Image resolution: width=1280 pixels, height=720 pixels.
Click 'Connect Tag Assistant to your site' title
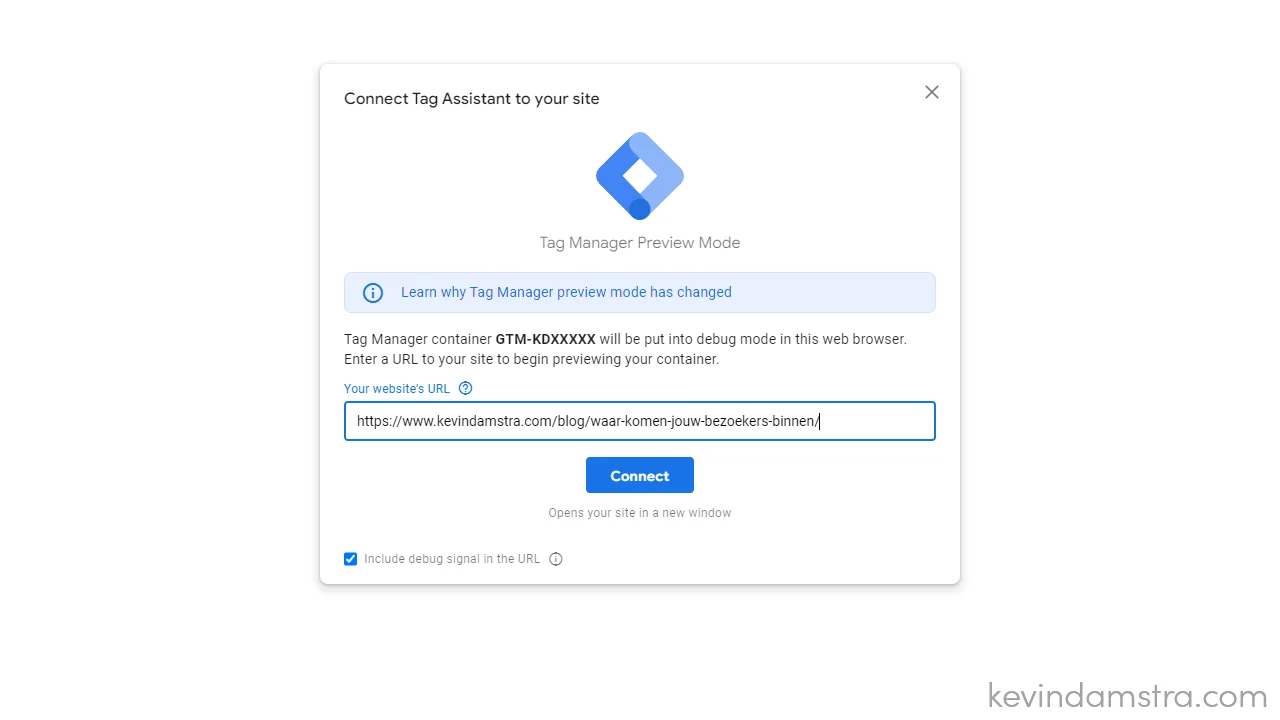click(472, 98)
